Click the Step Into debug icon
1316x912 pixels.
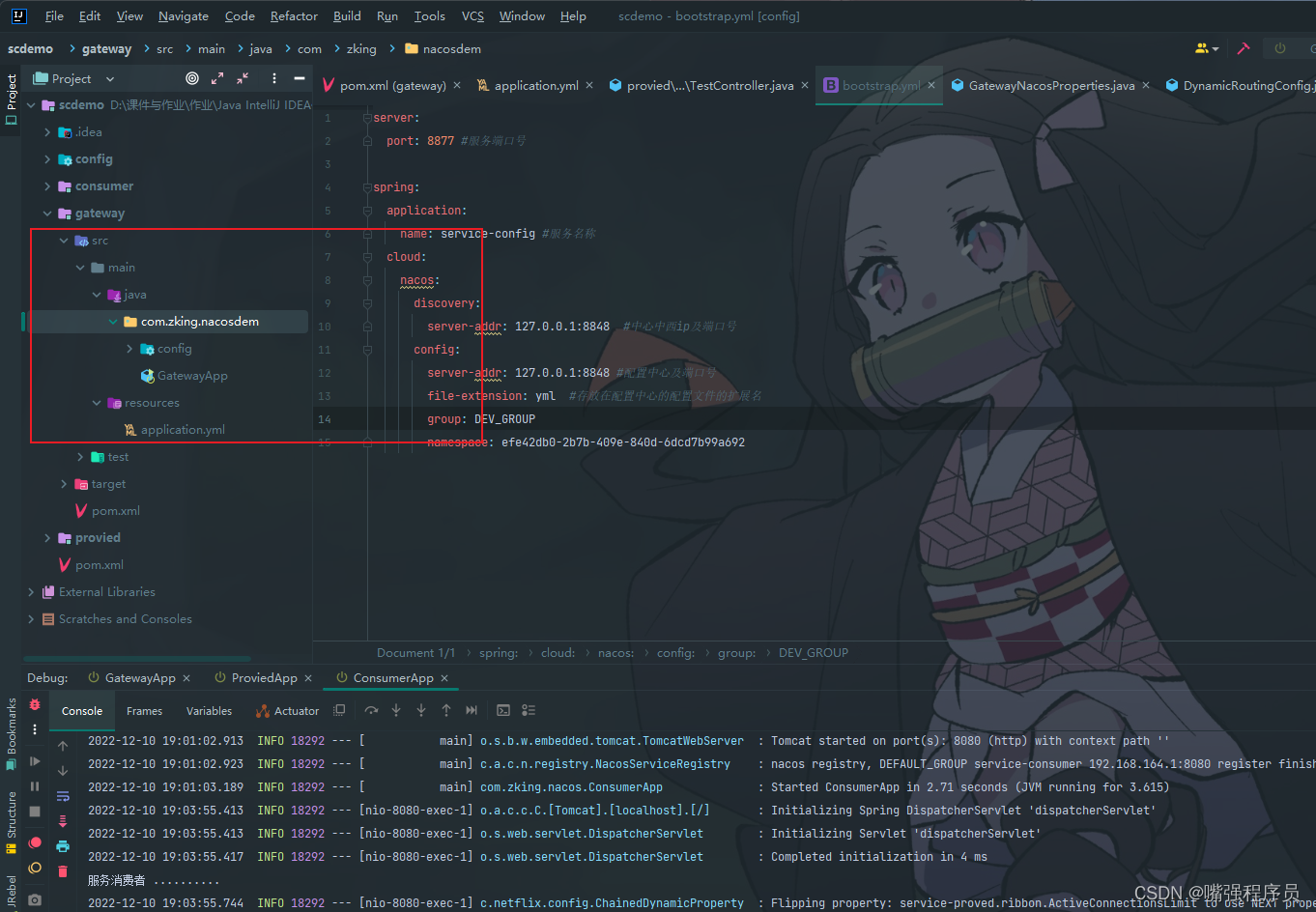click(396, 710)
